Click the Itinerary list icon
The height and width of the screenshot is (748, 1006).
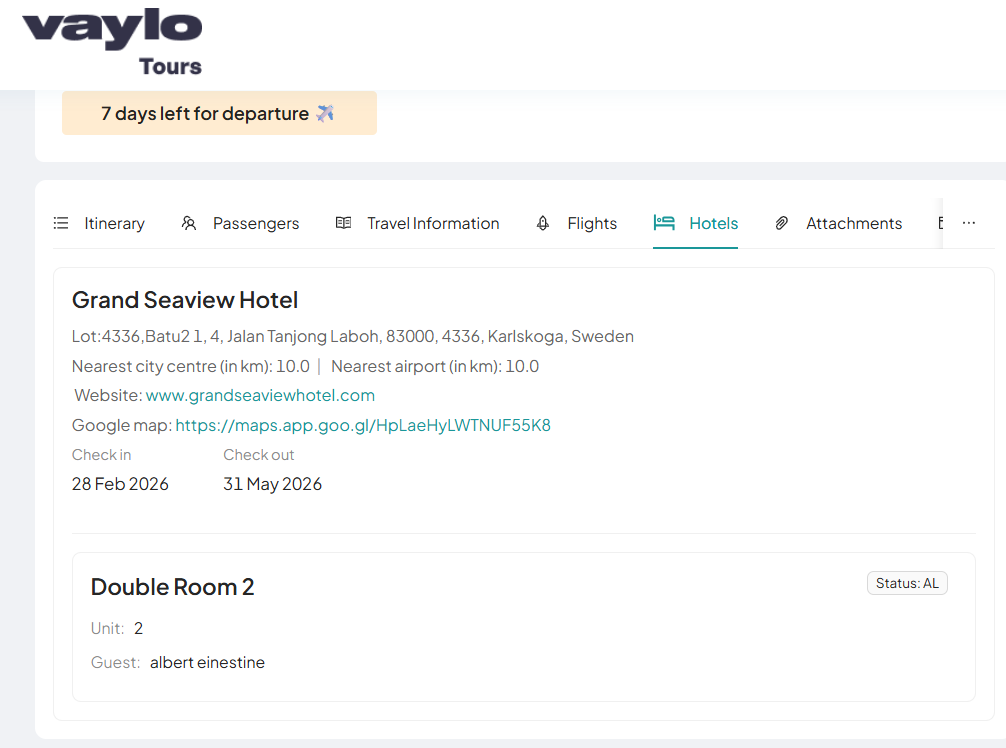(61, 223)
